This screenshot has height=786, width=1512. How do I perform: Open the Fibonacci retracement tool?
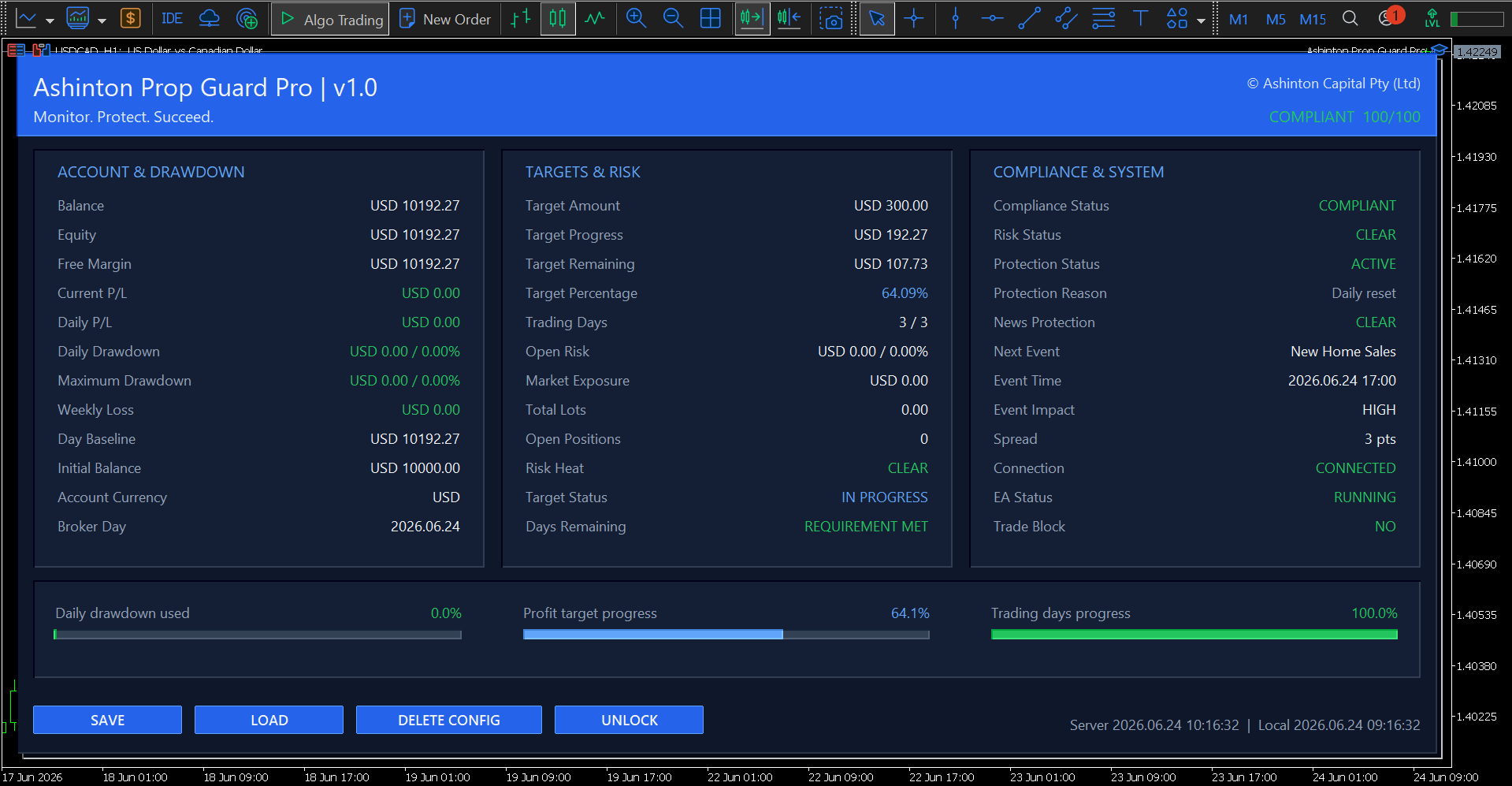[x=1103, y=18]
